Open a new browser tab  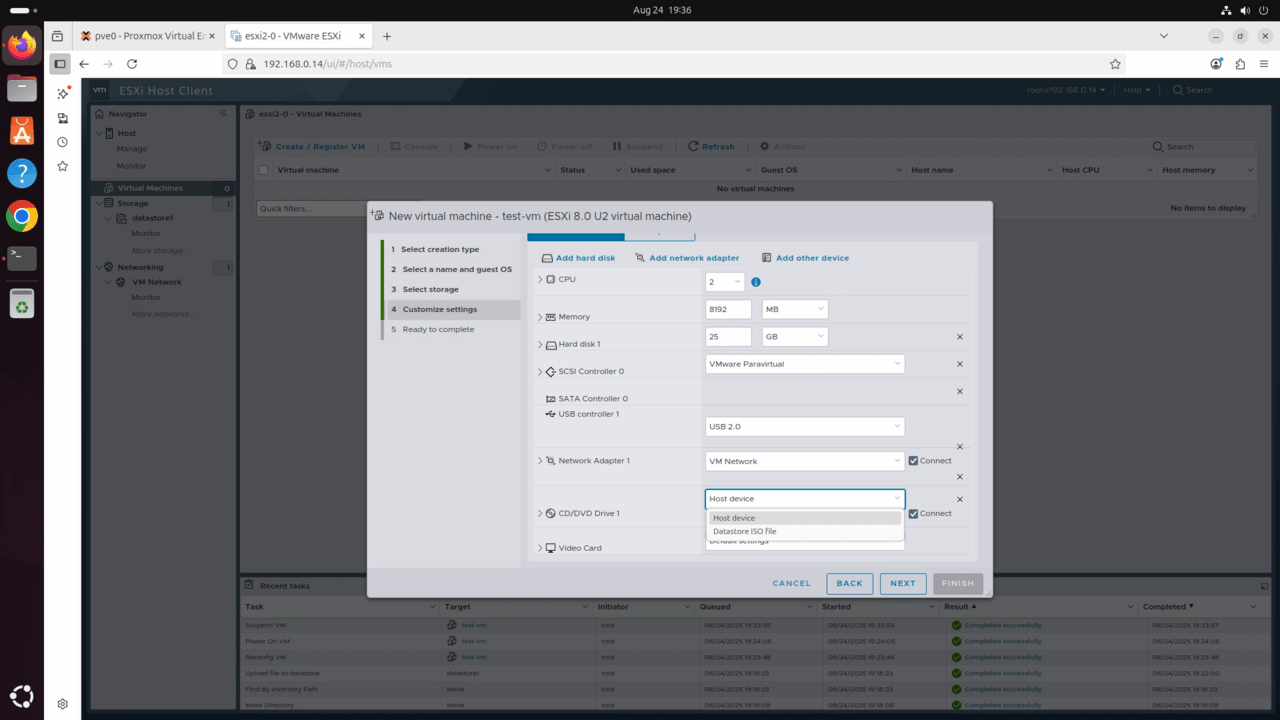(387, 36)
